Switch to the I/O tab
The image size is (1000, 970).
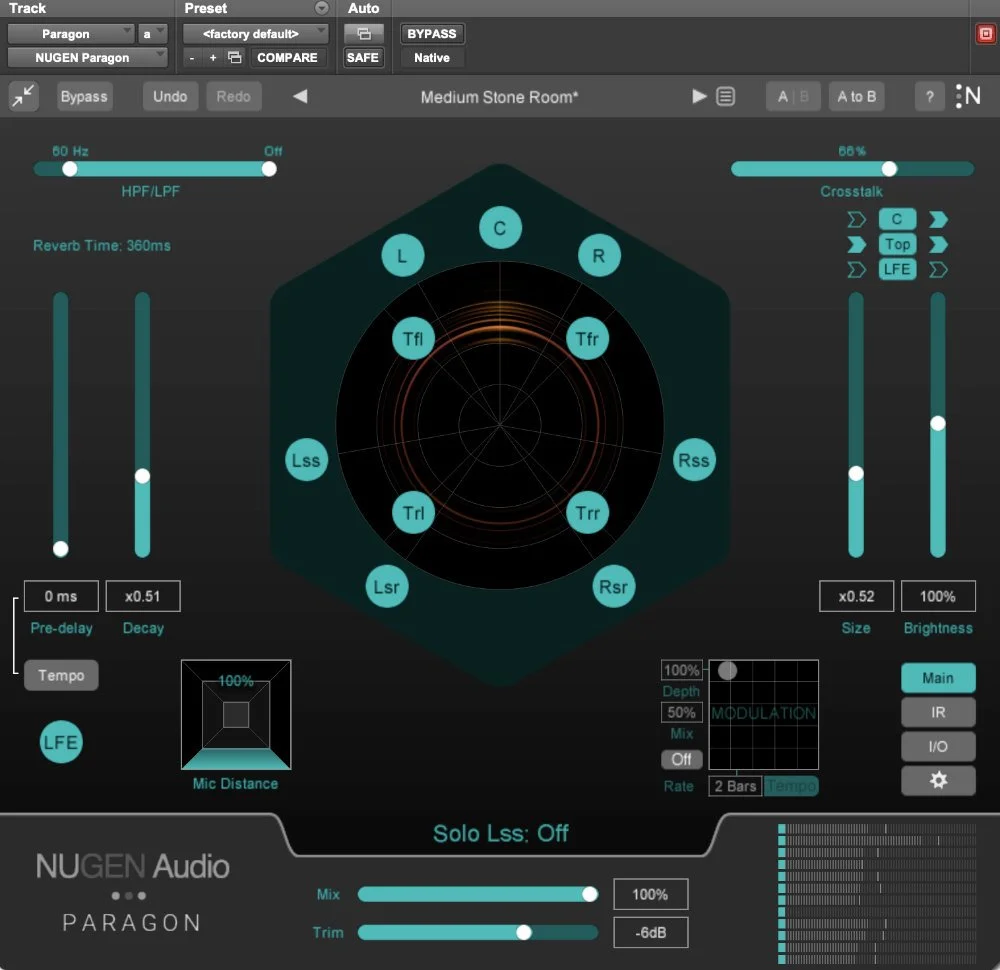tap(938, 746)
